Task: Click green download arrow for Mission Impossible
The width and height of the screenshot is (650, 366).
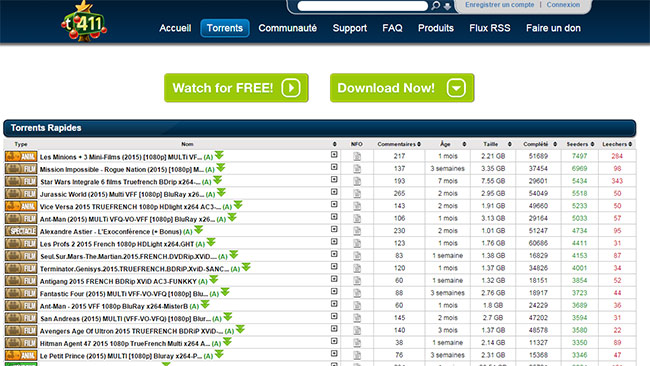Action: pyautogui.click(x=221, y=168)
